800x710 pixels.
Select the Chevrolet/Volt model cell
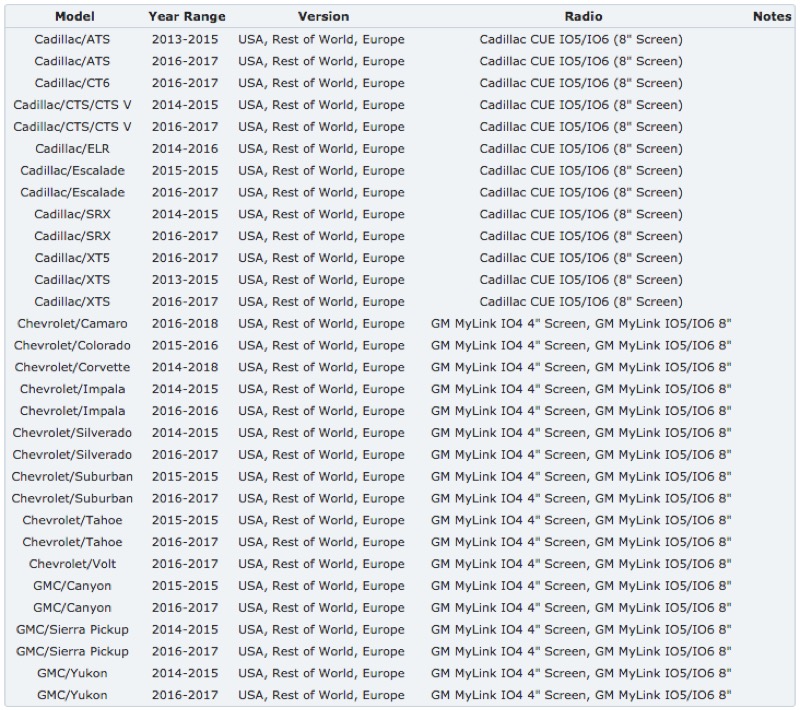point(72,564)
